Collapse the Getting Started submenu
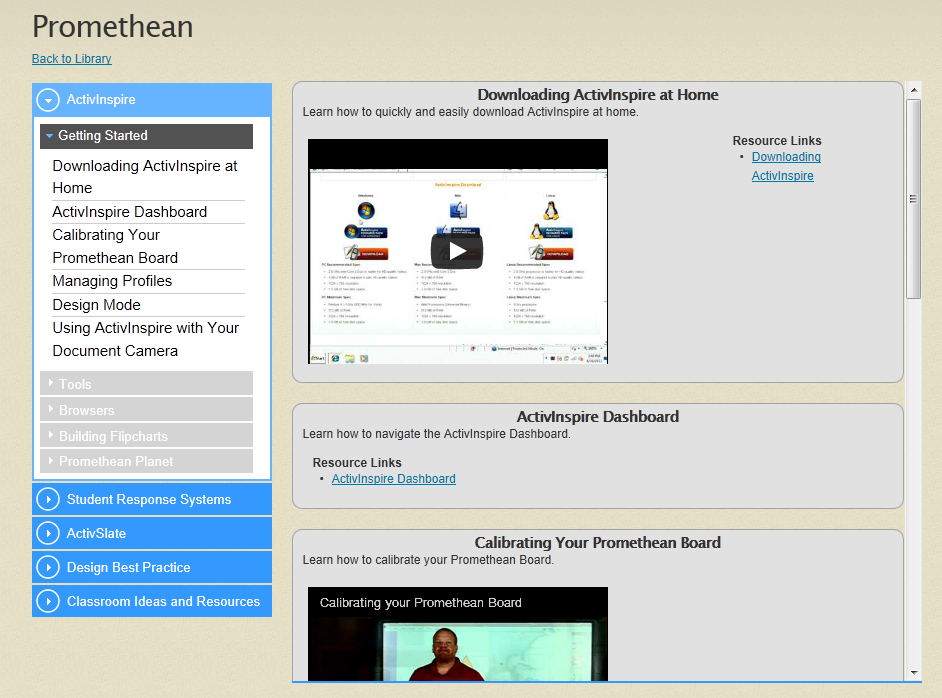942x698 pixels. (x=147, y=136)
